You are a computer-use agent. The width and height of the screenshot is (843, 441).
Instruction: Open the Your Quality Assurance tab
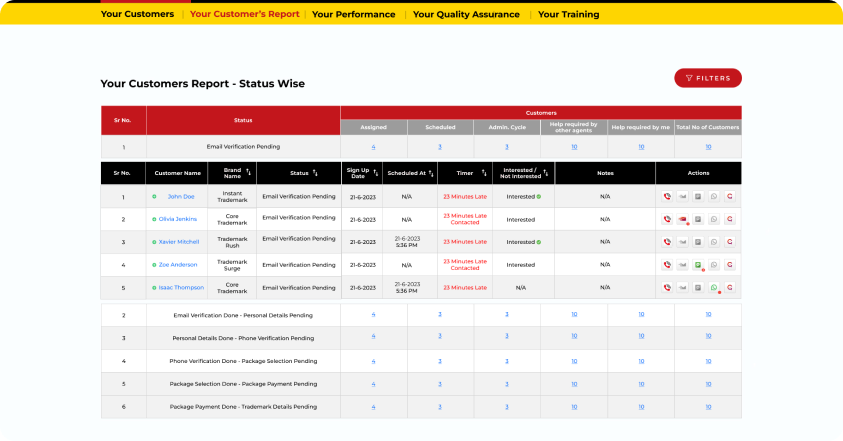pyautogui.click(x=466, y=15)
